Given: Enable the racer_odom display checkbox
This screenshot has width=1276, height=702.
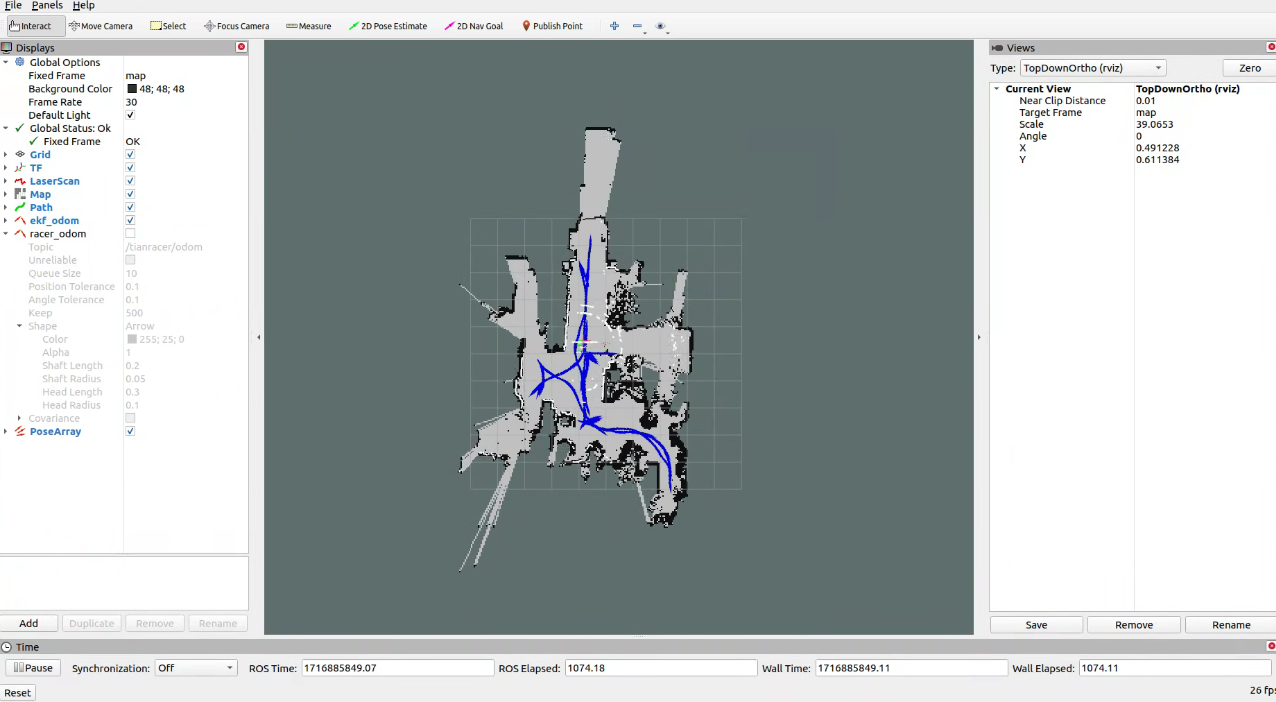Looking at the screenshot, I should click(130, 234).
